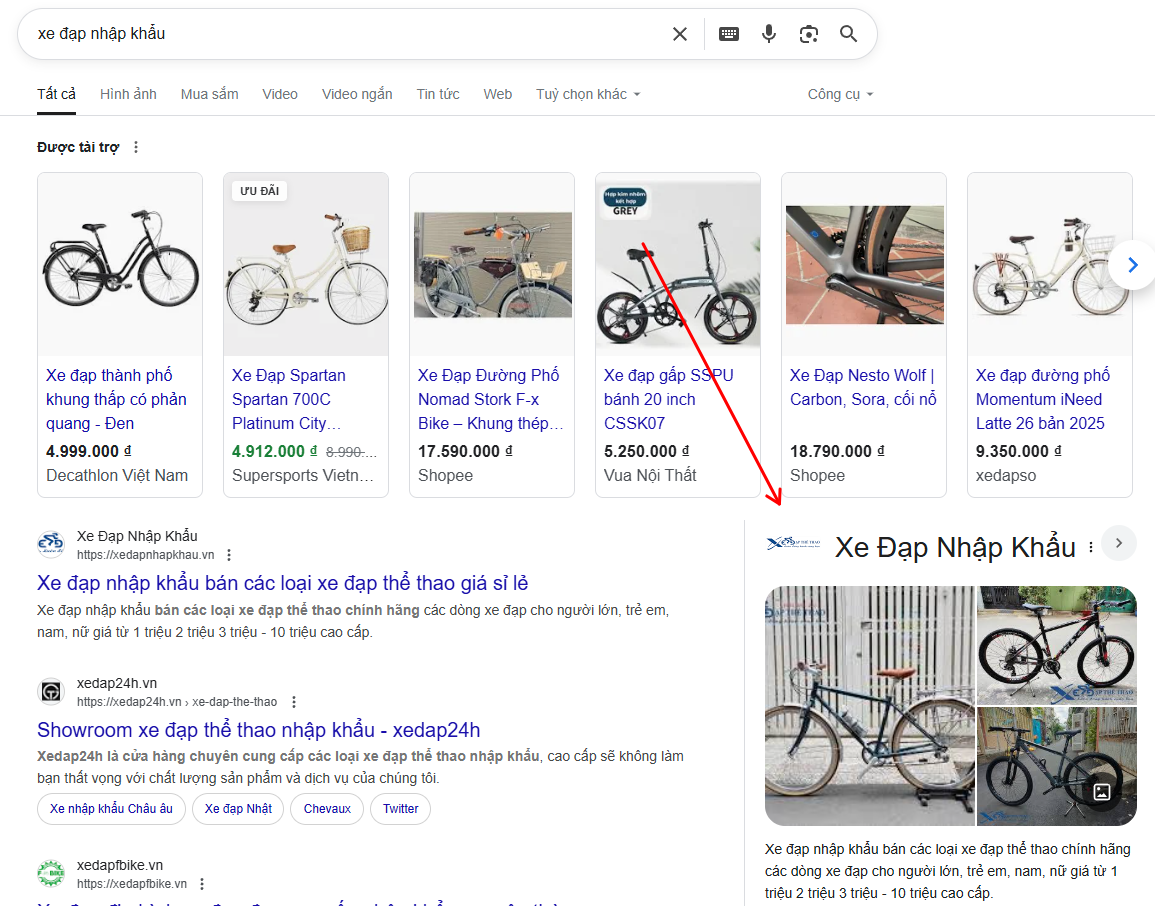Open Xe đạp thành phố khung thấp product
This screenshot has width=1155, height=906.
pos(116,399)
